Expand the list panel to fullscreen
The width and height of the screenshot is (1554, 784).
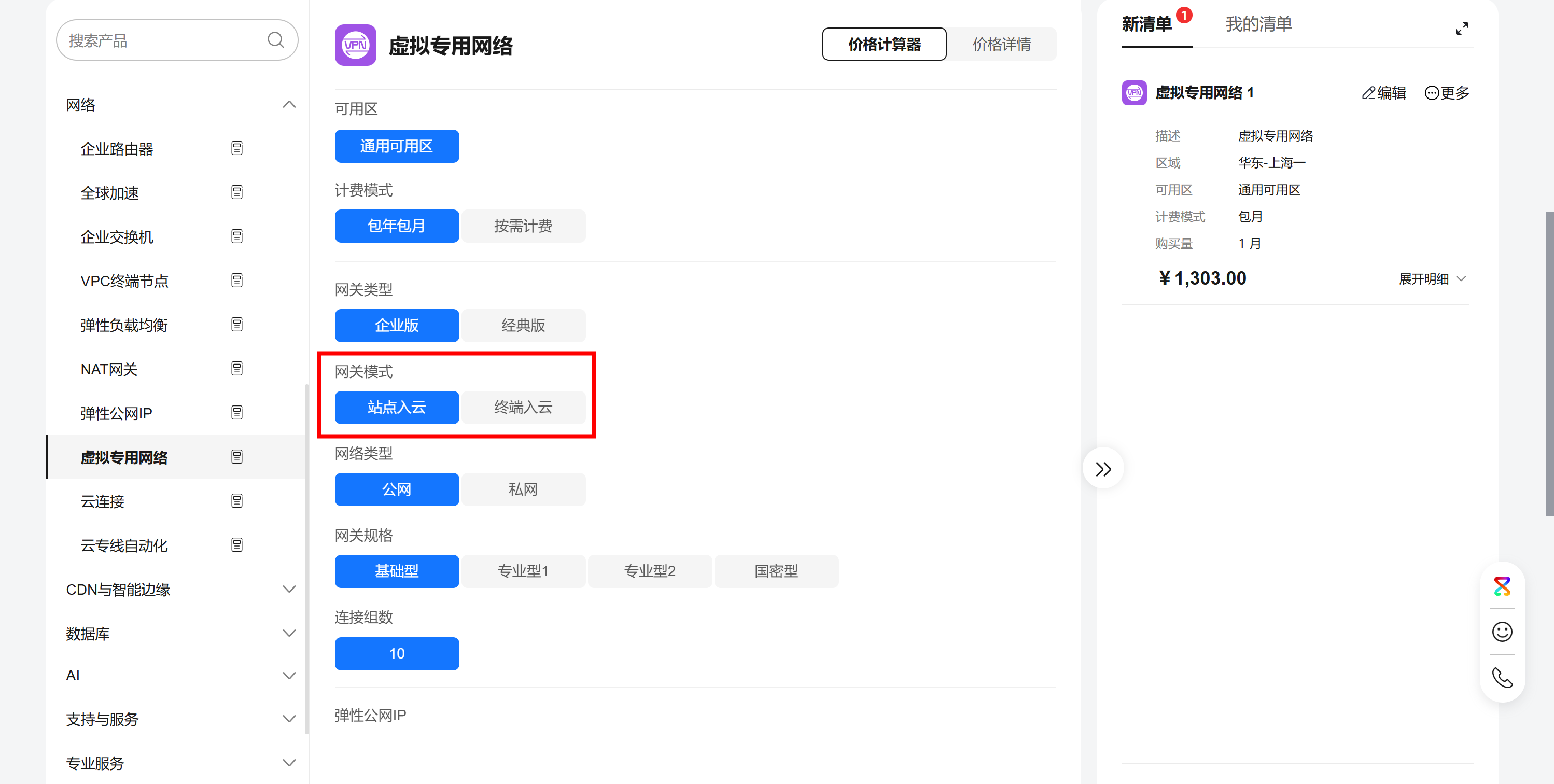tap(1462, 29)
